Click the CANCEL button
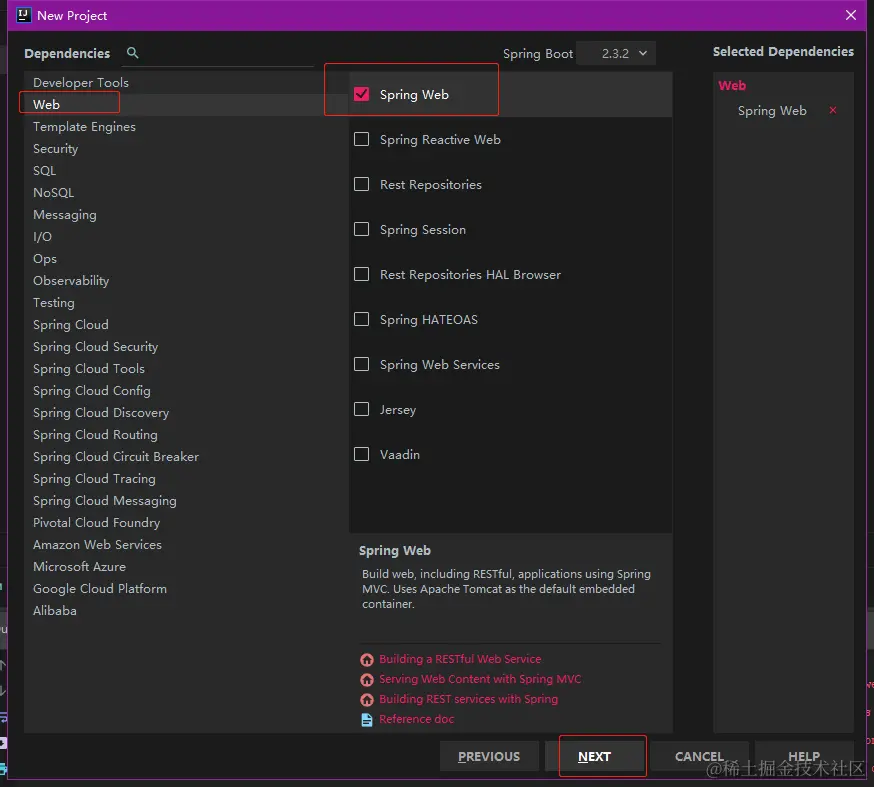874x787 pixels. coord(700,756)
